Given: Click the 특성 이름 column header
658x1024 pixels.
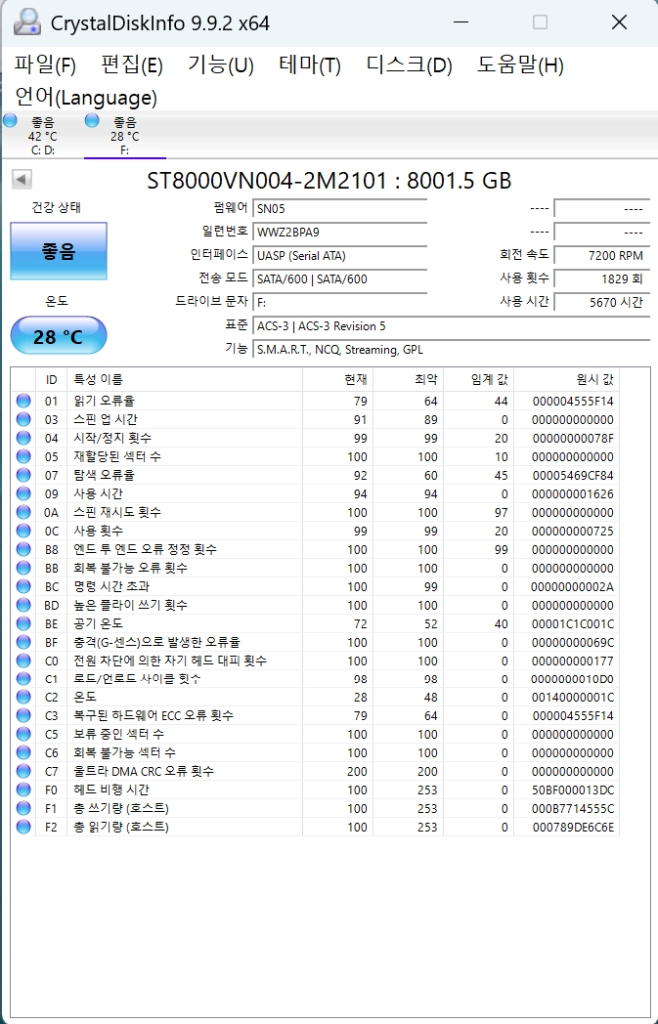Looking at the screenshot, I should tap(184, 379).
